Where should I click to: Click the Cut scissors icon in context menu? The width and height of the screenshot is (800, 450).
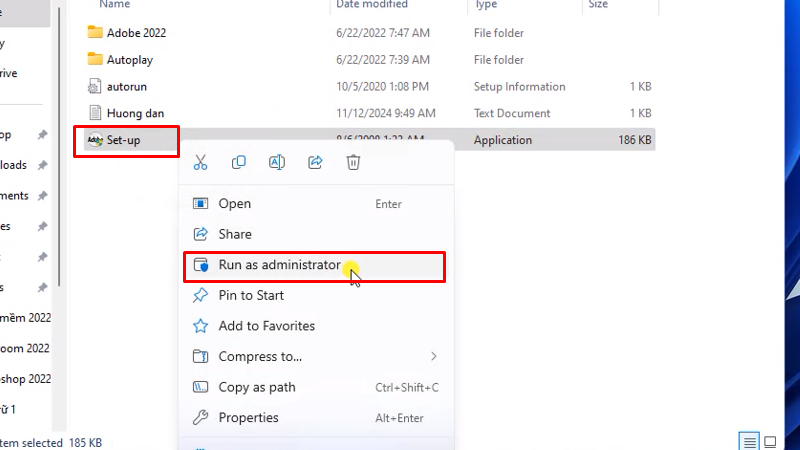(200, 162)
